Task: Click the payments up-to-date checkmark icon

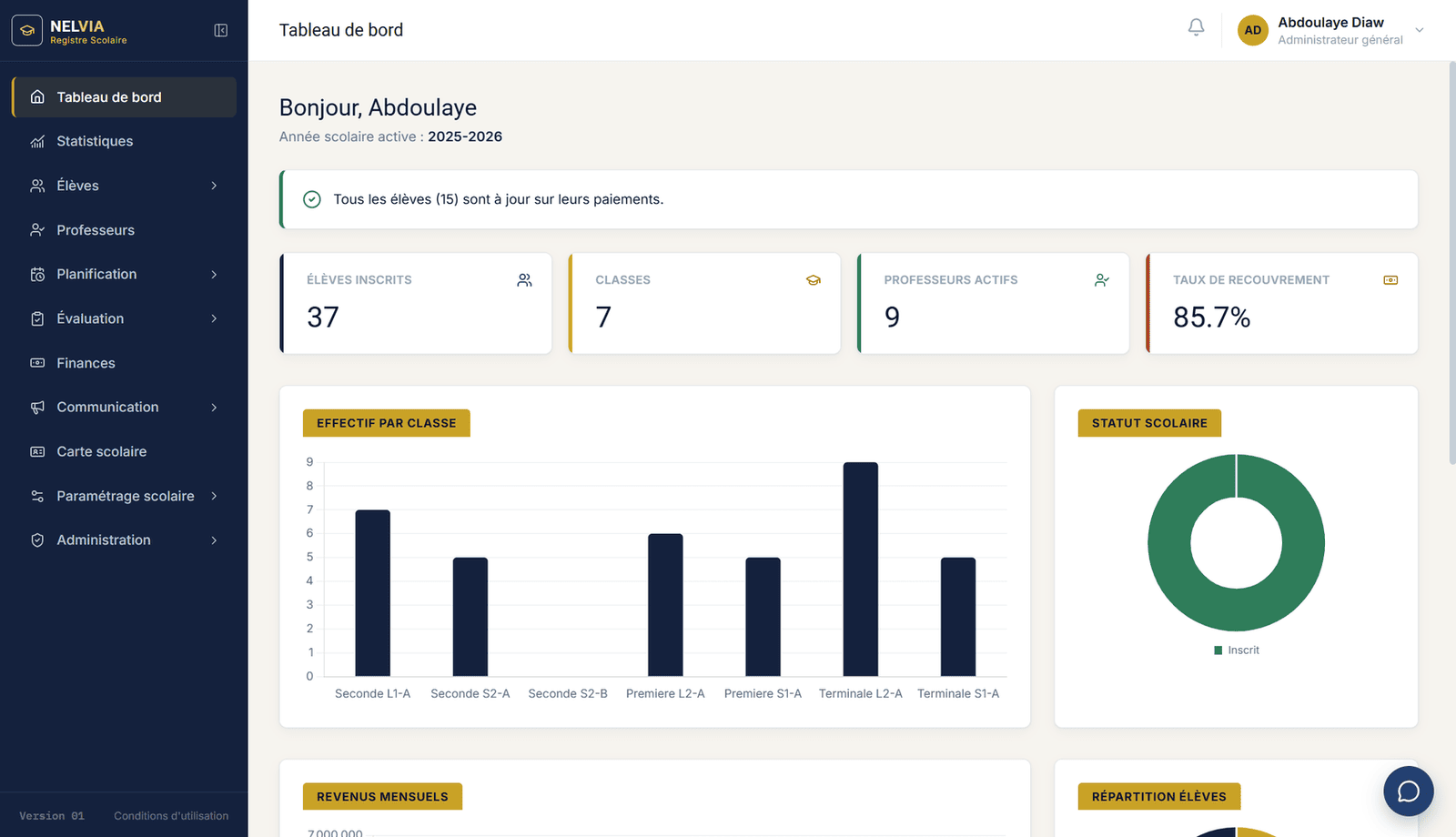Action: point(312,199)
